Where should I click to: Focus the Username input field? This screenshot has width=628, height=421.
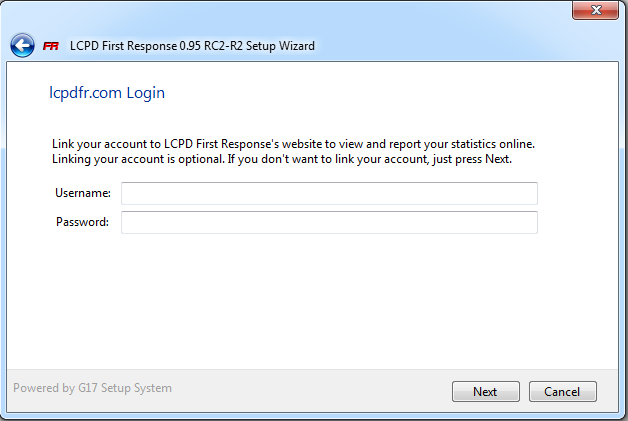(329, 193)
